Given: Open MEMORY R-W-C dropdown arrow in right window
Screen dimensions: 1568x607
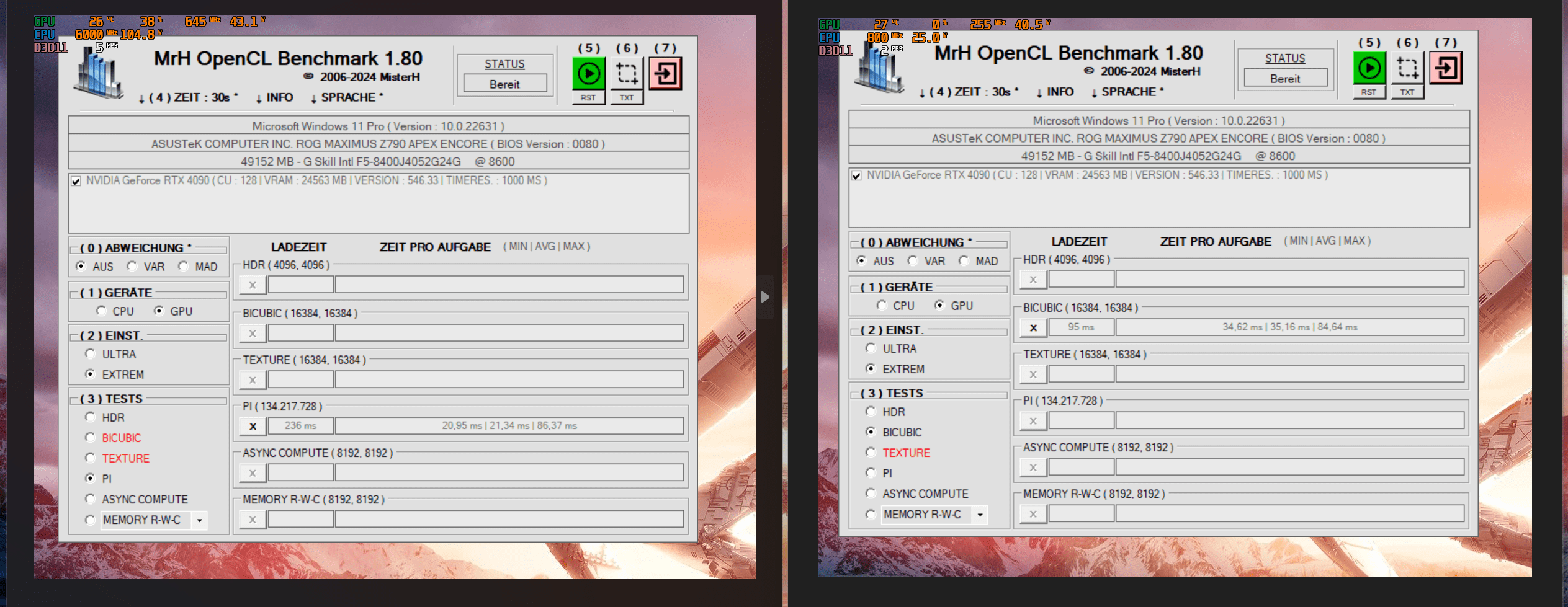Looking at the screenshot, I should 980,515.
